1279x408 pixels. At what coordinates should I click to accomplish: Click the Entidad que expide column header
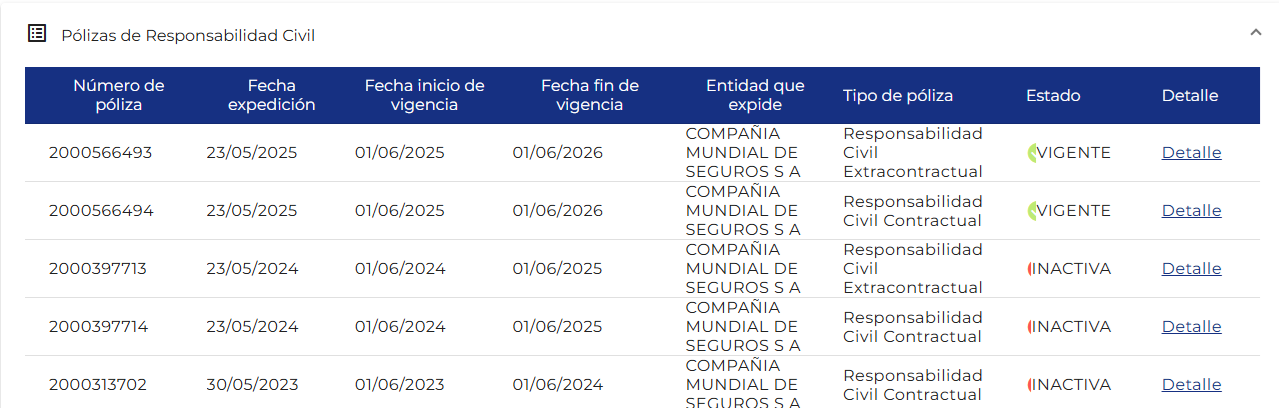point(755,95)
